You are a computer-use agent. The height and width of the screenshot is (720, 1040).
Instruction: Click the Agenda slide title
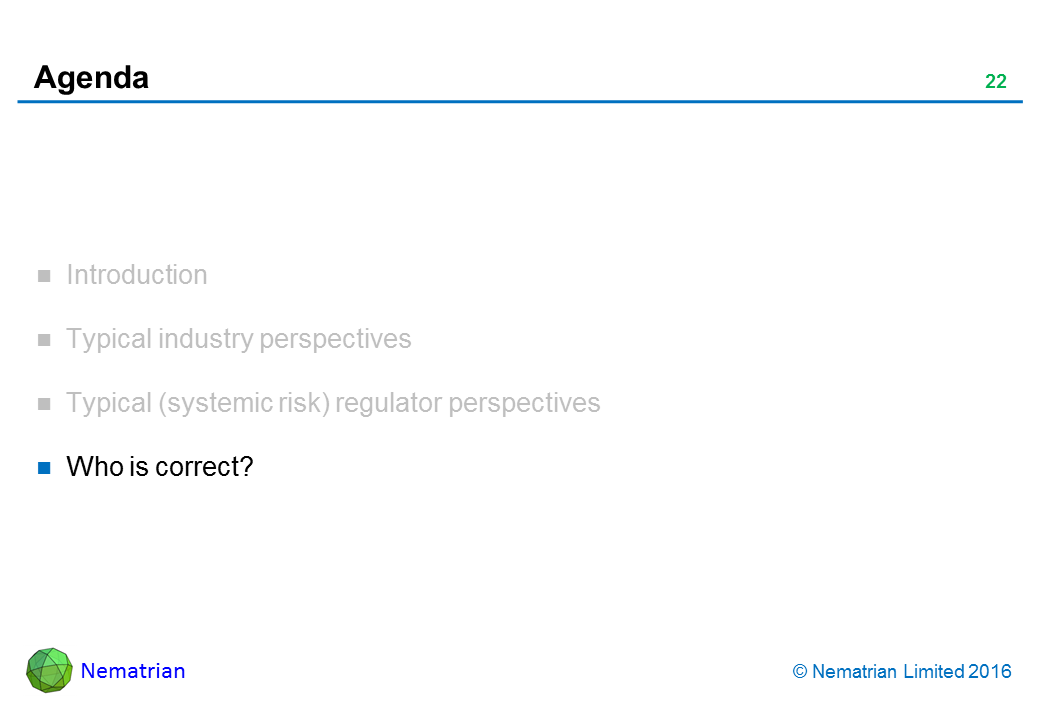tap(91, 77)
